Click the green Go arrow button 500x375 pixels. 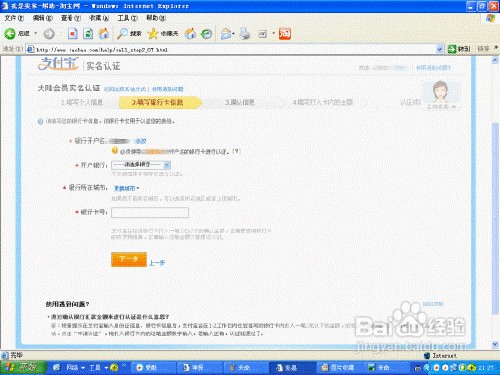(x=452, y=49)
